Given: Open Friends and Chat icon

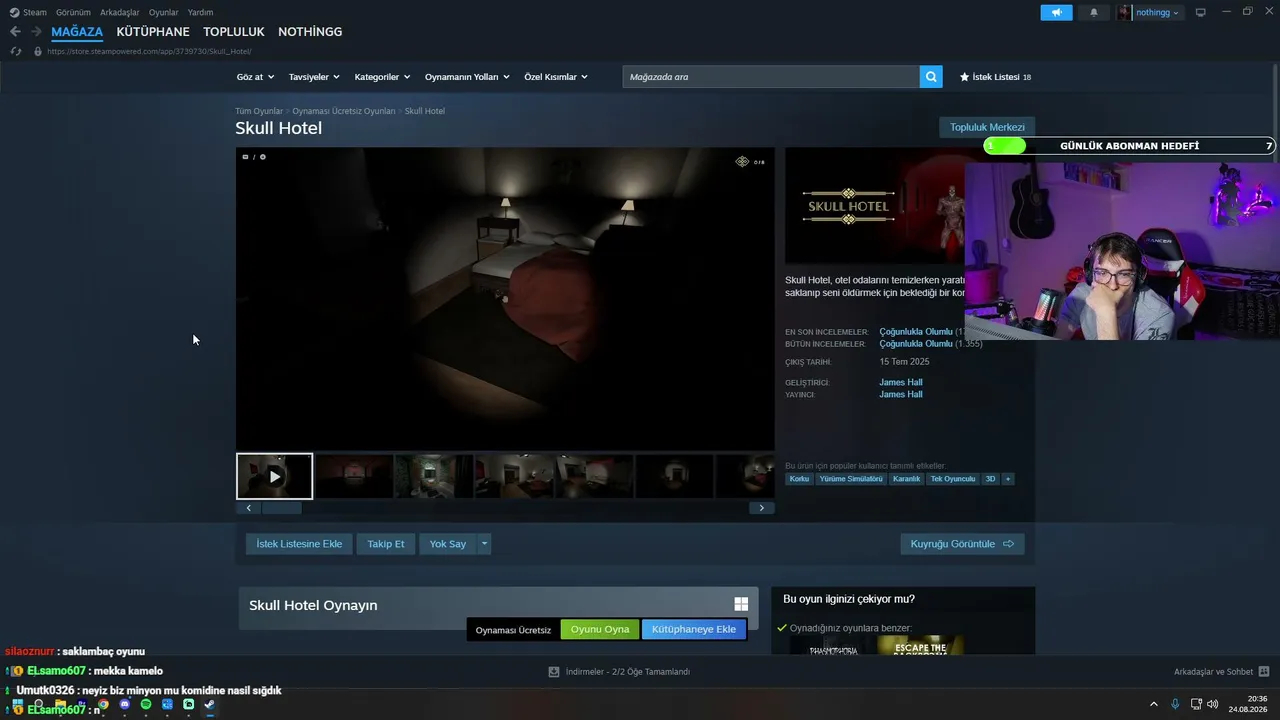Looking at the screenshot, I should 1264,672.
